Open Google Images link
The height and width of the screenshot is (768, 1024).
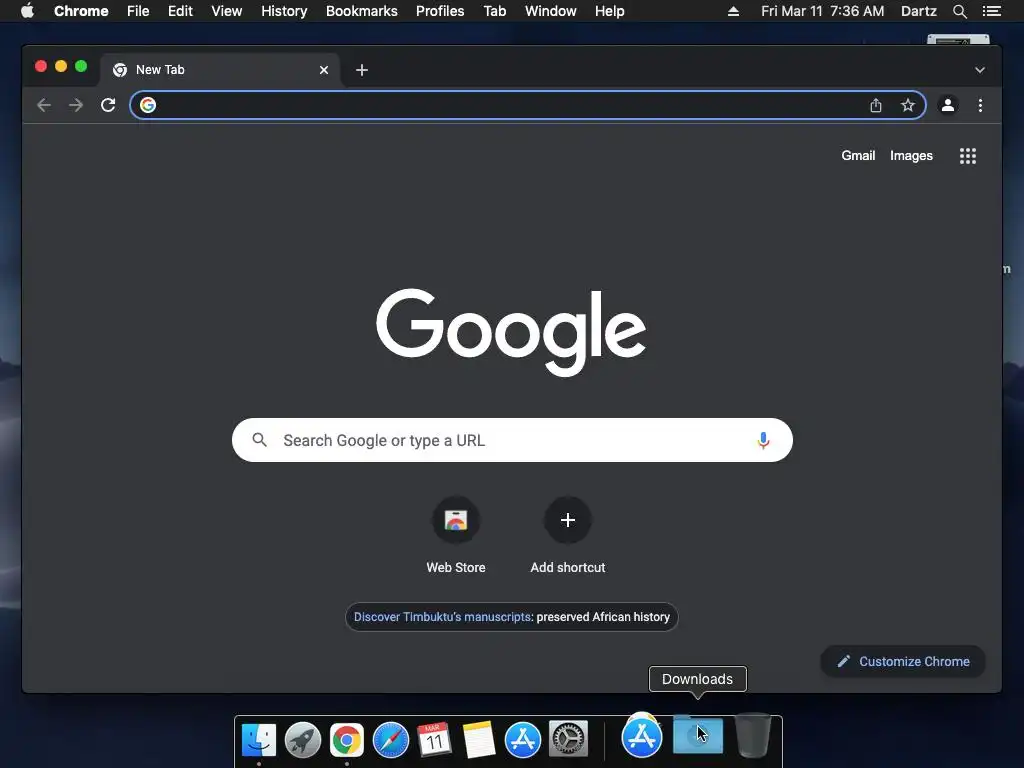[911, 155]
